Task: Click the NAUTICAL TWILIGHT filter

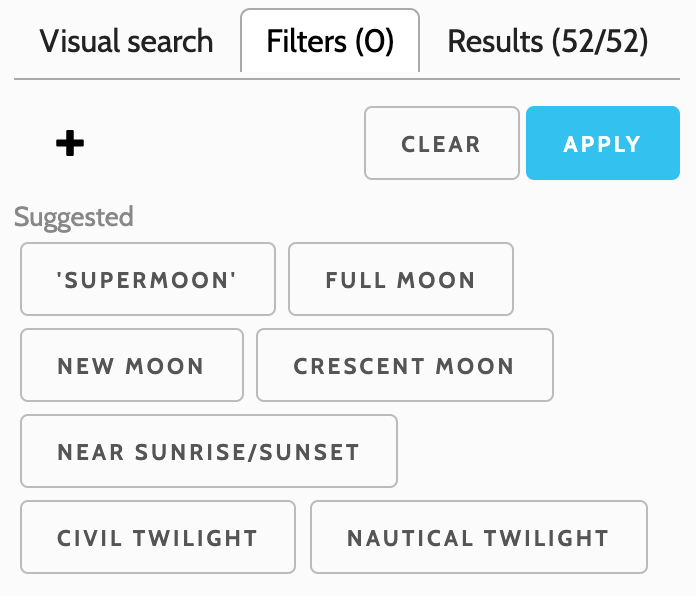Action: (478, 537)
